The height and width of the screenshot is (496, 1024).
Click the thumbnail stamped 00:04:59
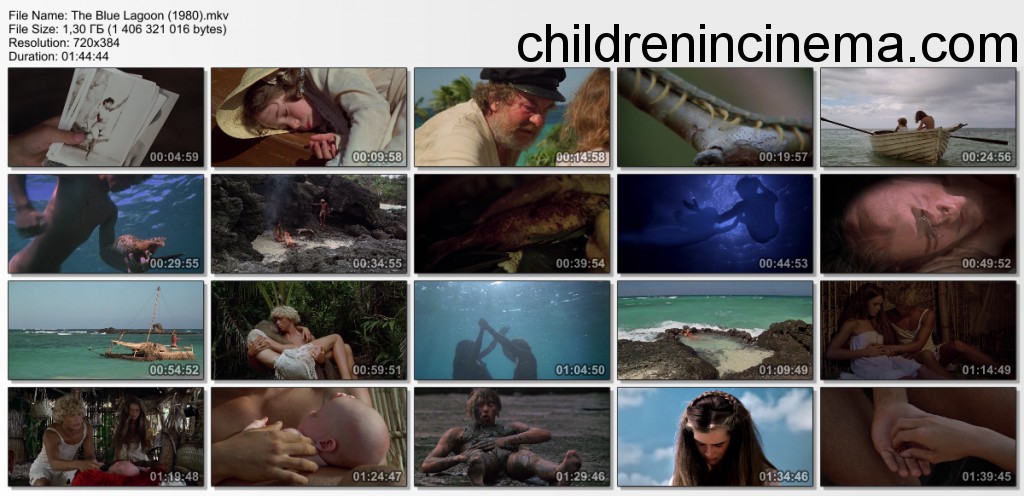[x=106, y=117]
